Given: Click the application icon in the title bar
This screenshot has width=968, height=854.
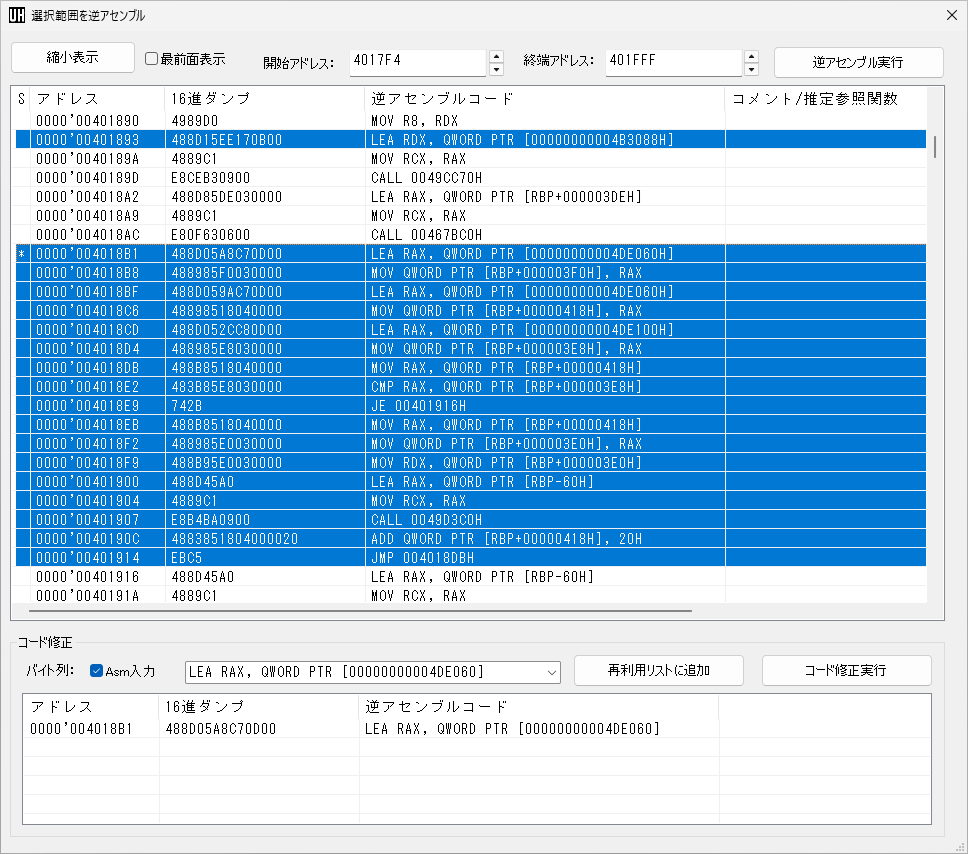Looking at the screenshot, I should tap(18, 15).
